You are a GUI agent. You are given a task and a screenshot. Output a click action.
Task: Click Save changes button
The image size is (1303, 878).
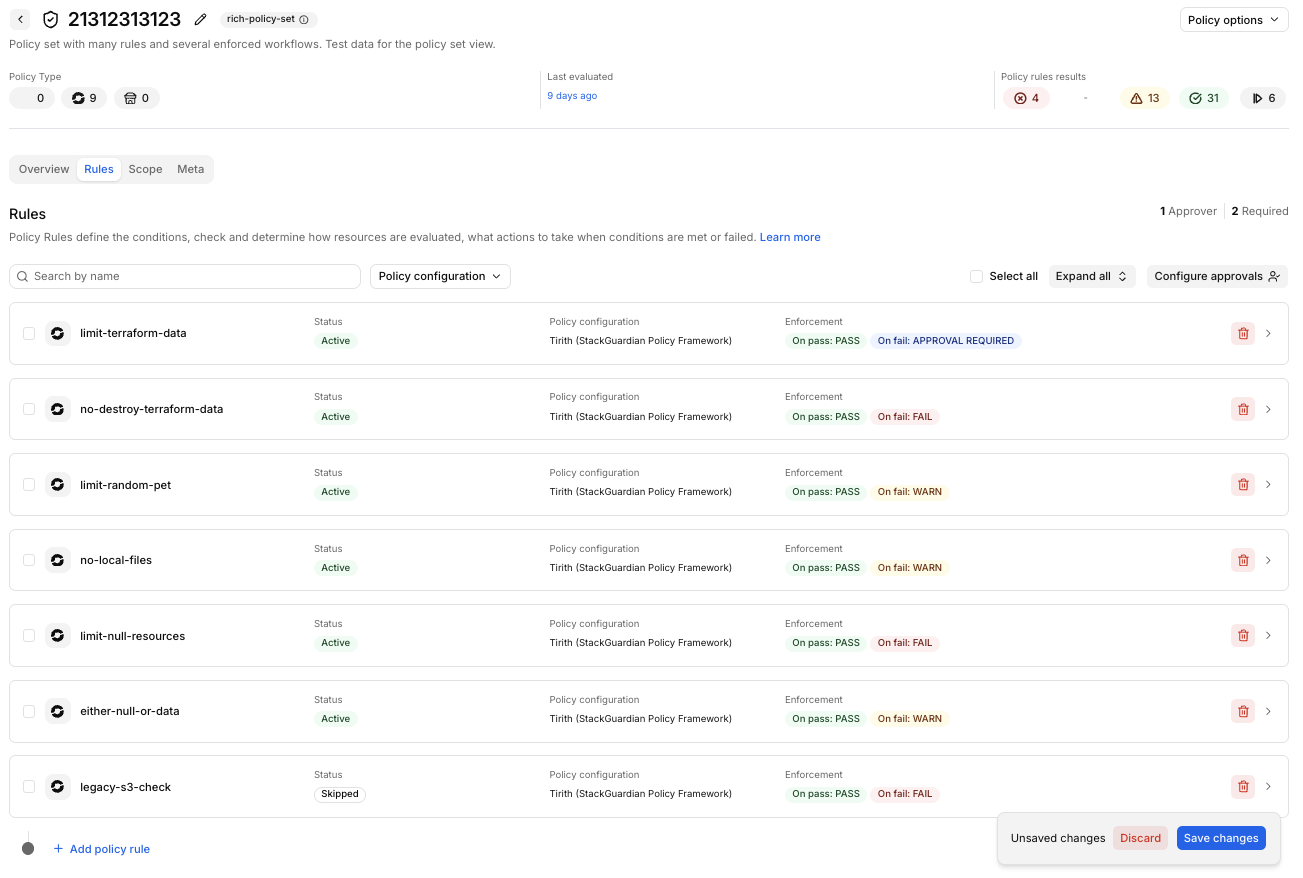click(x=1221, y=838)
